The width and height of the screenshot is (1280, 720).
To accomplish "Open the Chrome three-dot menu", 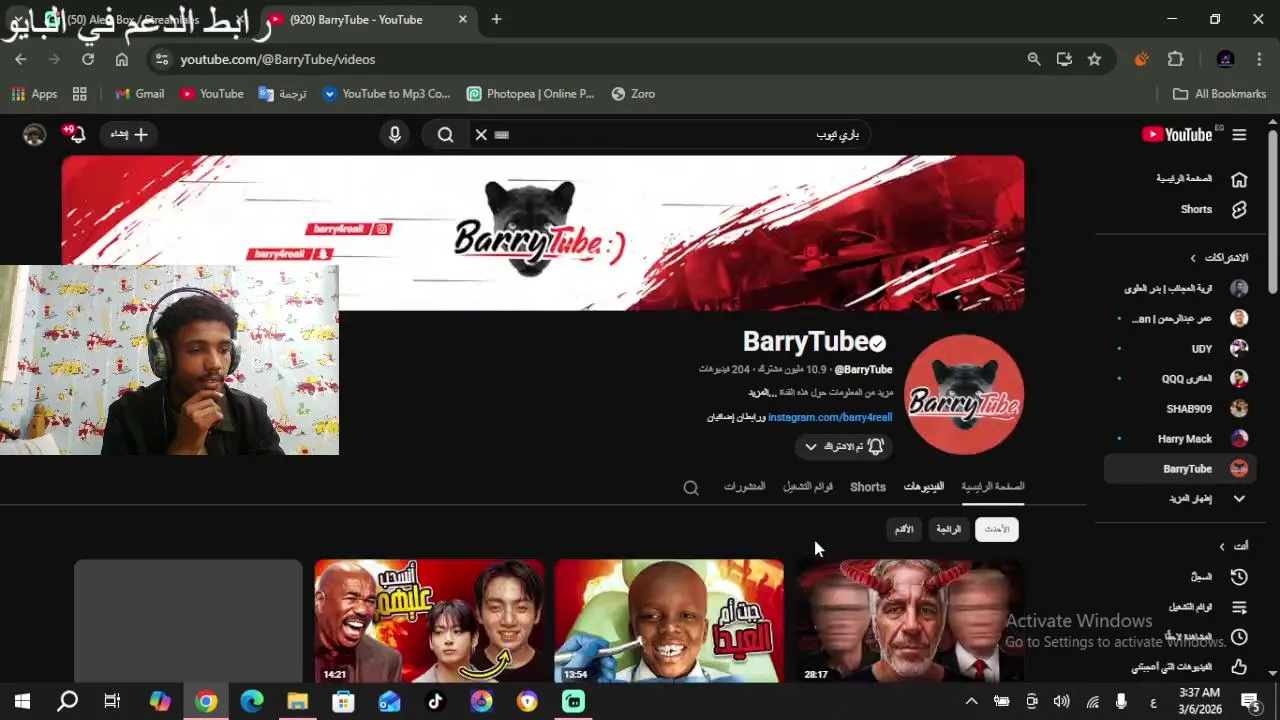I will 1259,59.
